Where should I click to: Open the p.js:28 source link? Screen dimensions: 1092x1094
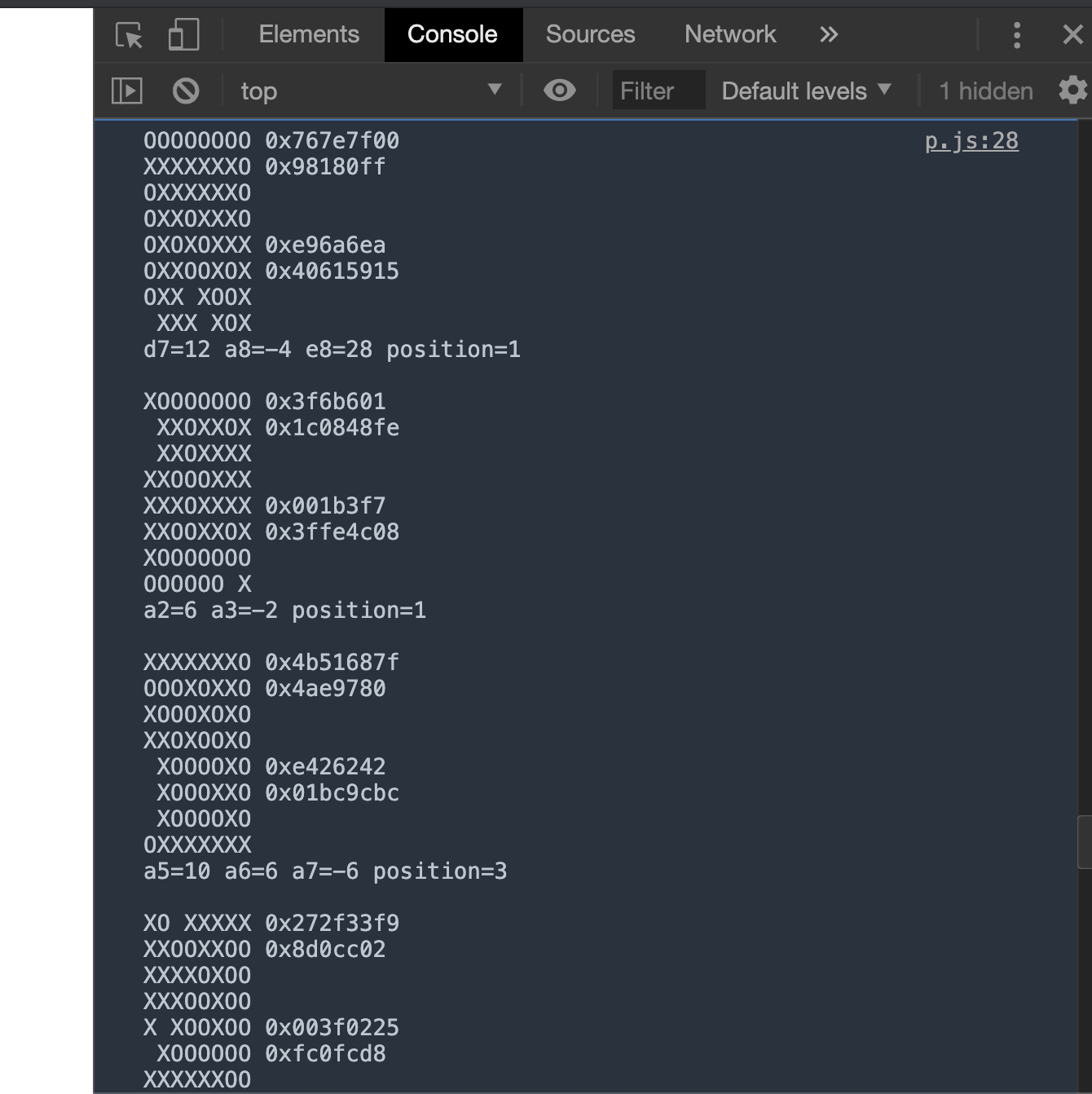click(971, 141)
